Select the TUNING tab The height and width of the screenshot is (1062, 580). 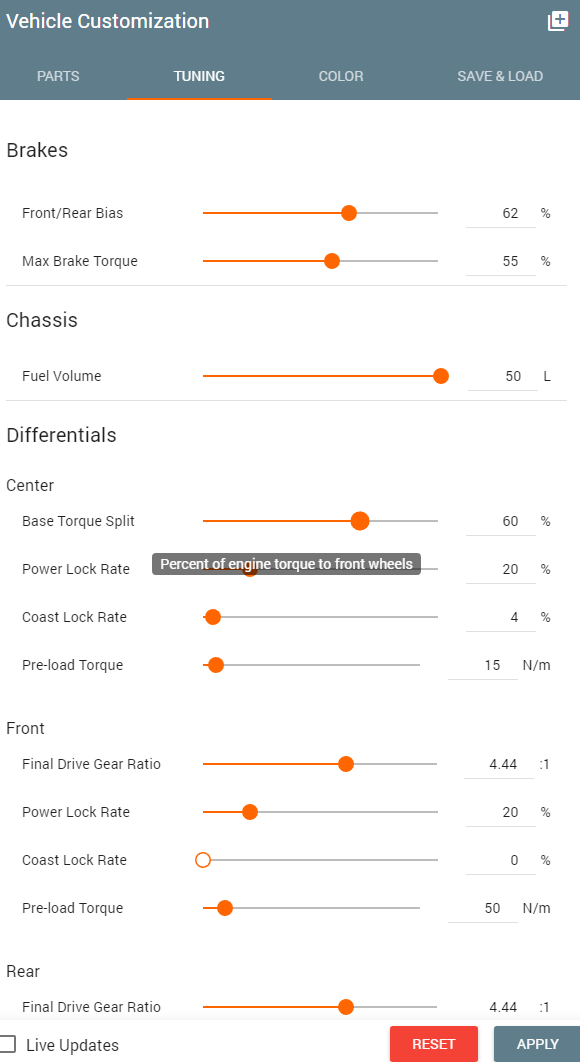coord(199,77)
